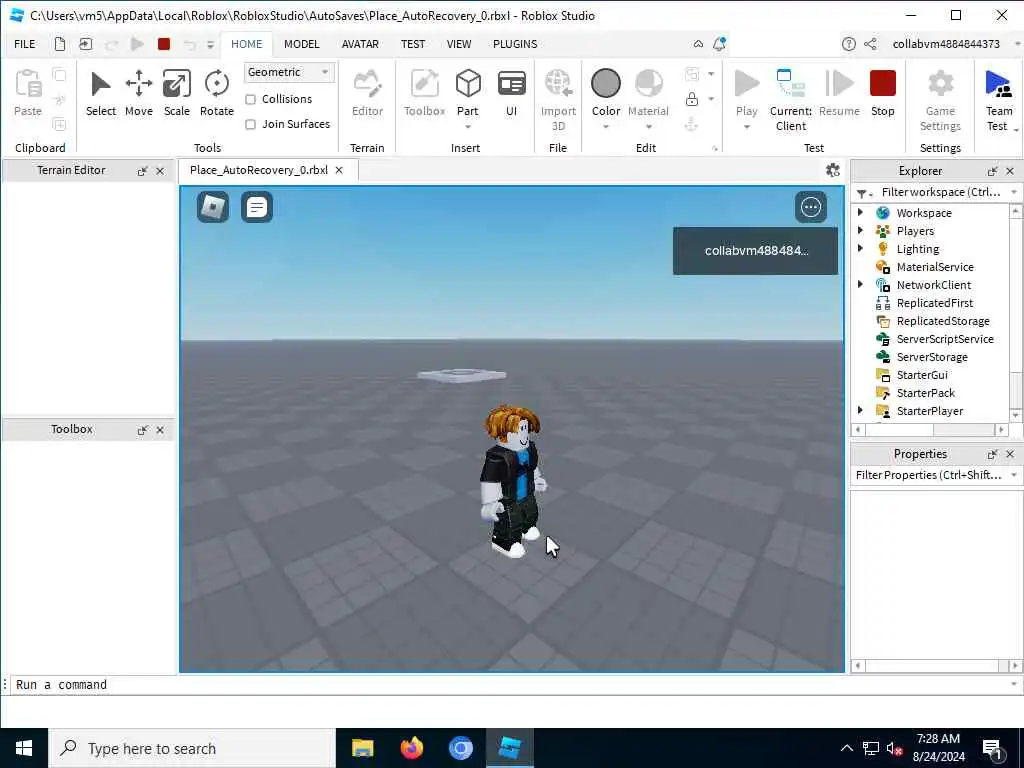
Task: Activate the Rotate tool
Action: point(216,84)
